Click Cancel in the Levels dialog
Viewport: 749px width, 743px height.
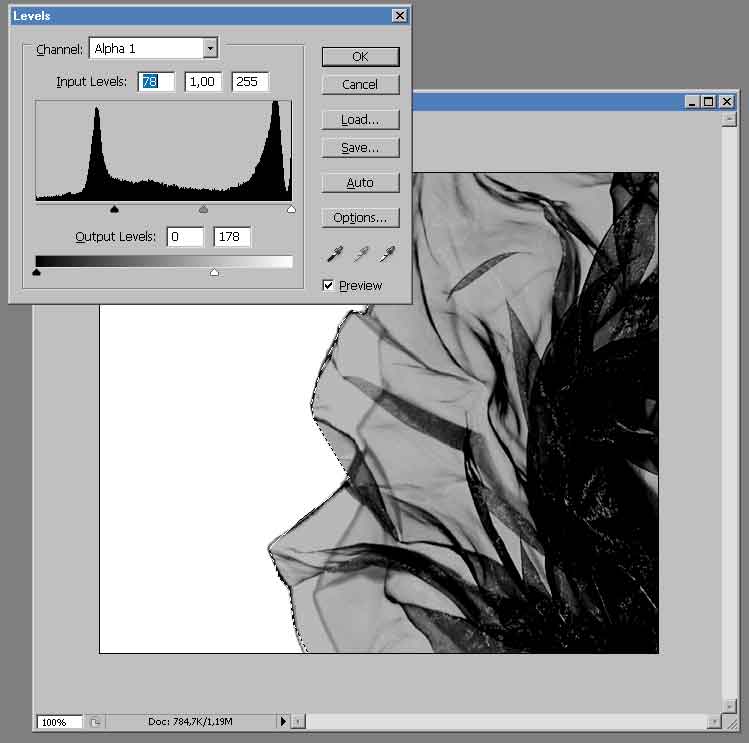360,85
